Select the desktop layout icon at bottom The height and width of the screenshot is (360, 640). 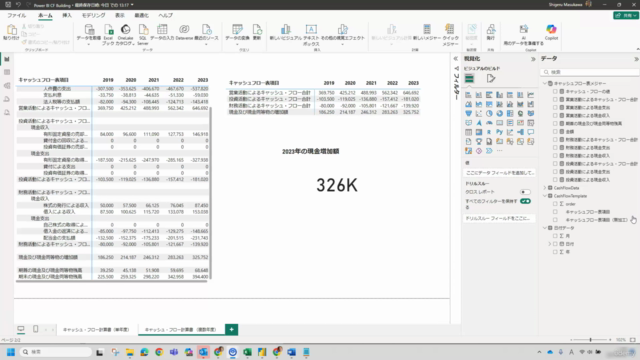[x=21, y=329]
